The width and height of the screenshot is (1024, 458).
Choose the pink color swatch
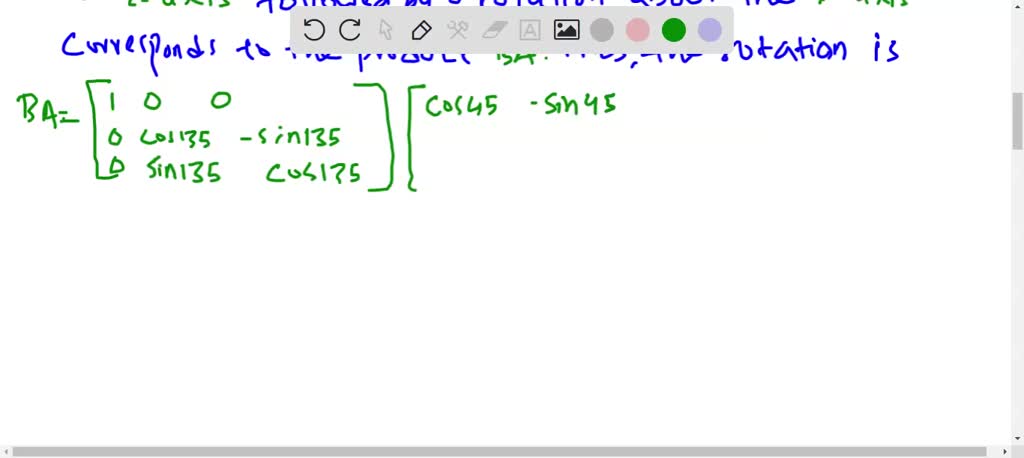point(637,30)
